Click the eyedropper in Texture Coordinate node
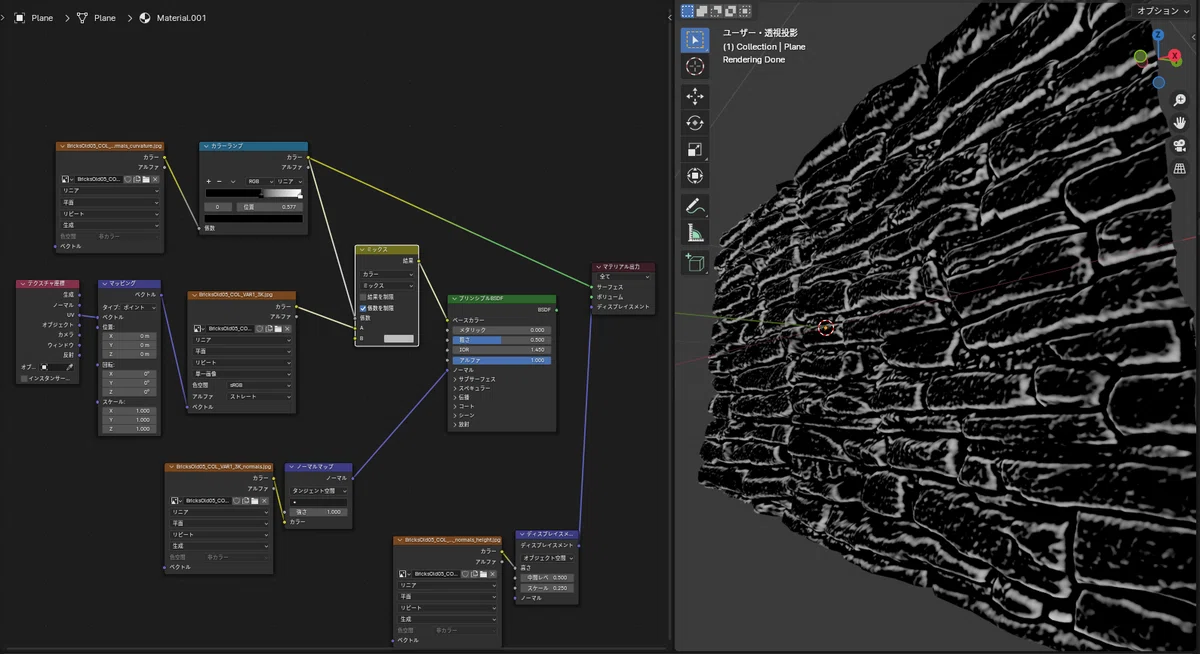 pyautogui.click(x=70, y=367)
